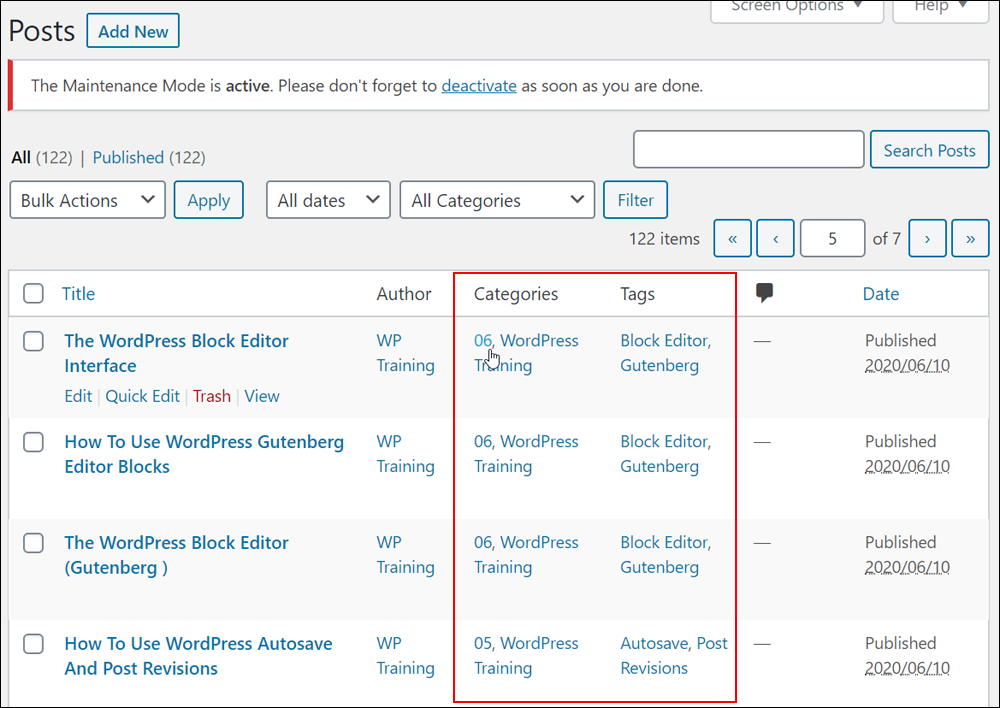Click the 2020/06/10 date in Autosave row
The image size is (1000, 708).
coord(907,668)
